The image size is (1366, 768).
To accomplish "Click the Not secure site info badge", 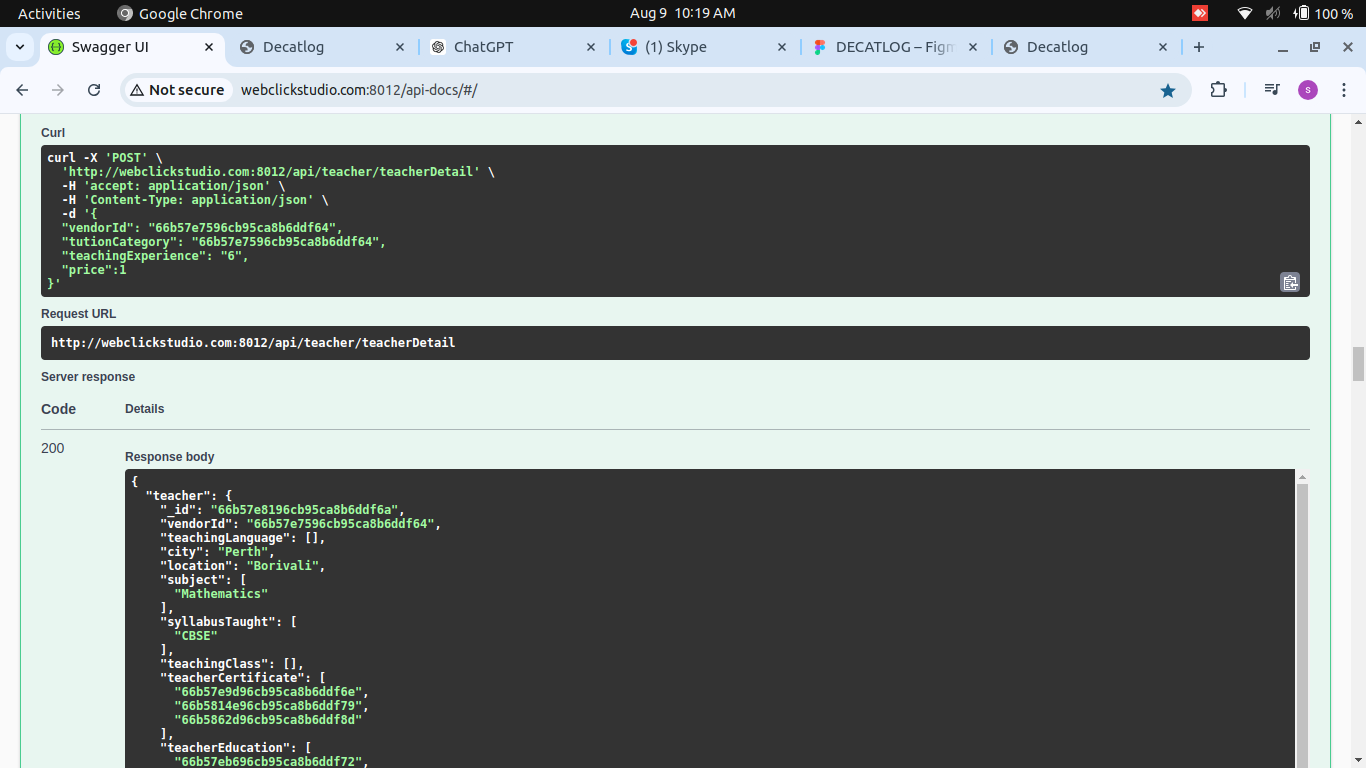I will tap(178, 90).
